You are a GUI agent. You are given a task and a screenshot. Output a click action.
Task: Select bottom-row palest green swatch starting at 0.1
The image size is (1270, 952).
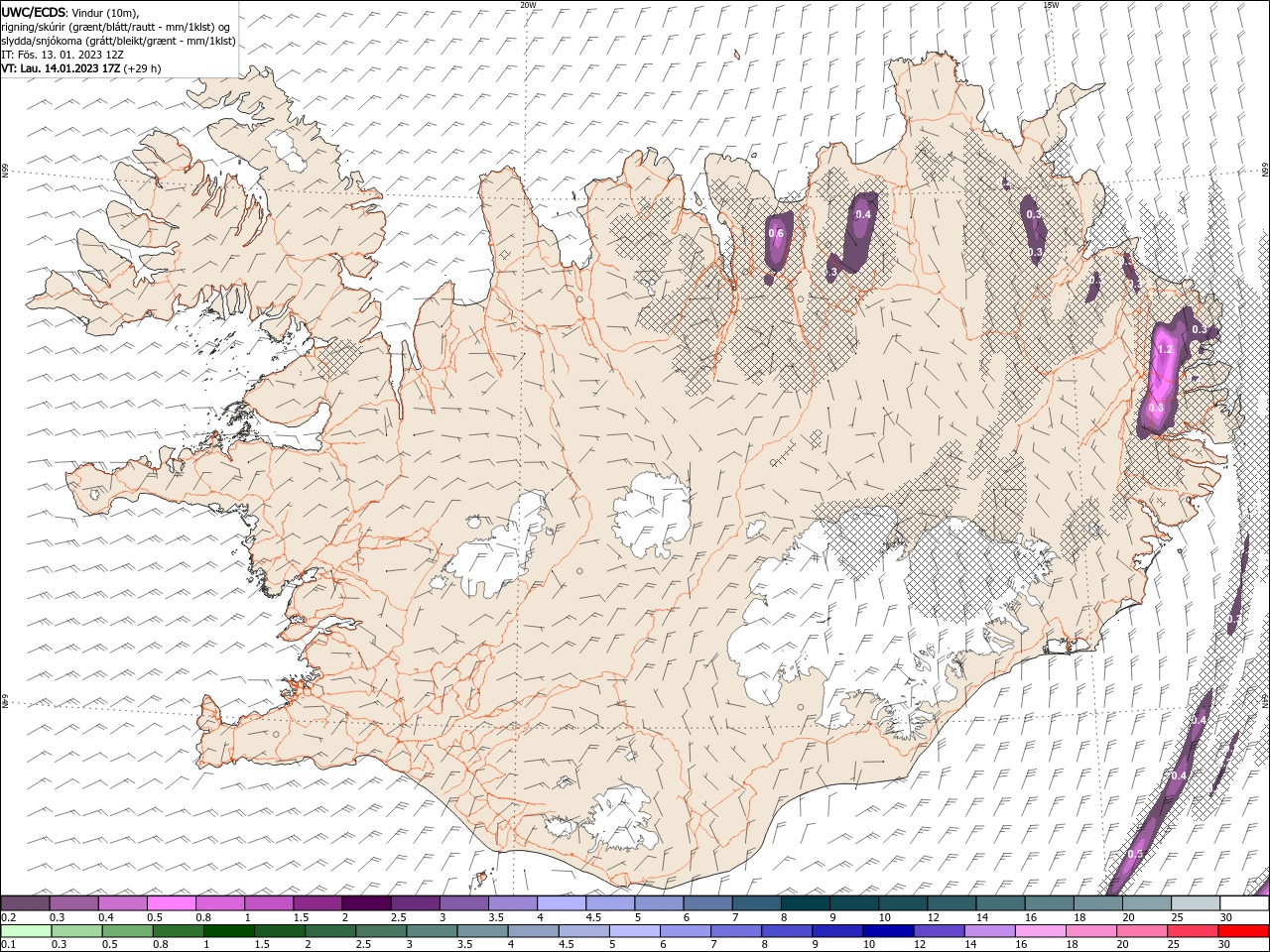[x=26, y=931]
